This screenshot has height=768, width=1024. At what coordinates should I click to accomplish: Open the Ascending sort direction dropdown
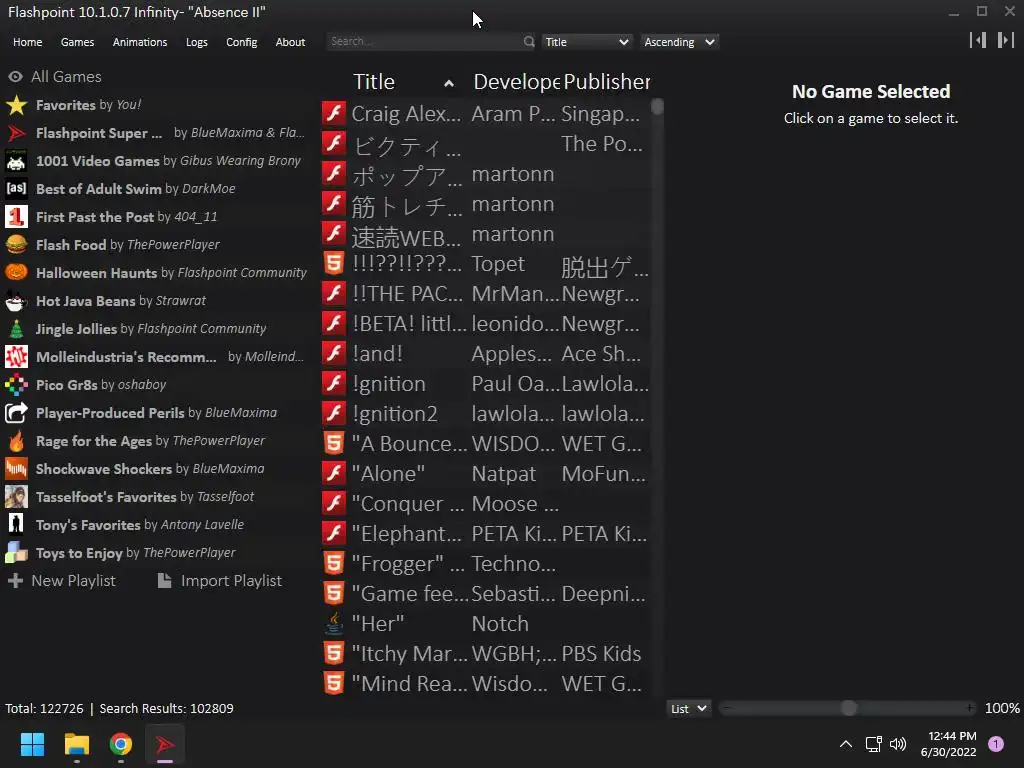point(679,42)
